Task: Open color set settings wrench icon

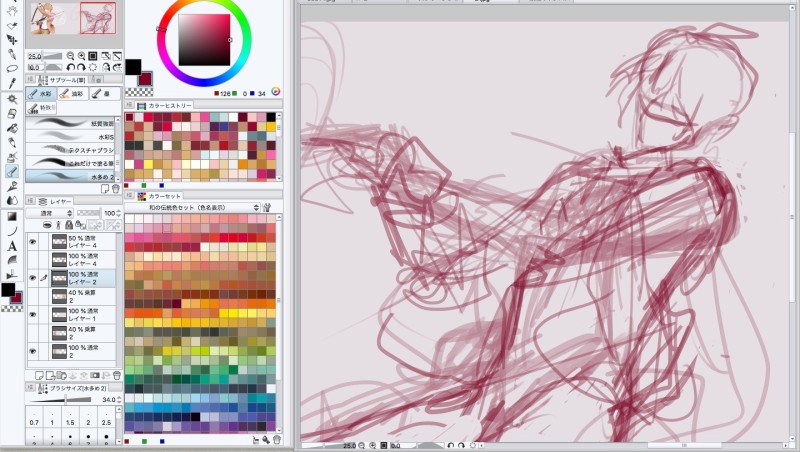Action: tap(267, 208)
